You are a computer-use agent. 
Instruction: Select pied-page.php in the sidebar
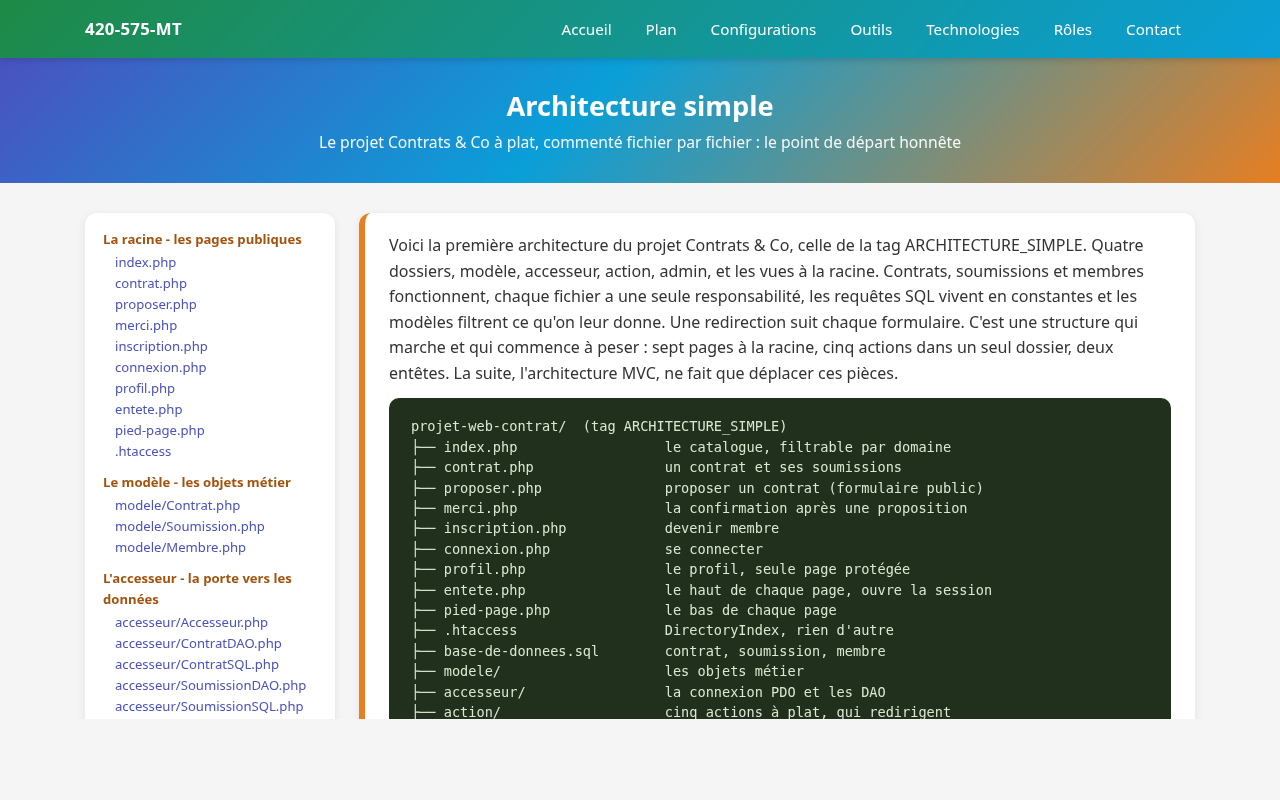point(160,430)
